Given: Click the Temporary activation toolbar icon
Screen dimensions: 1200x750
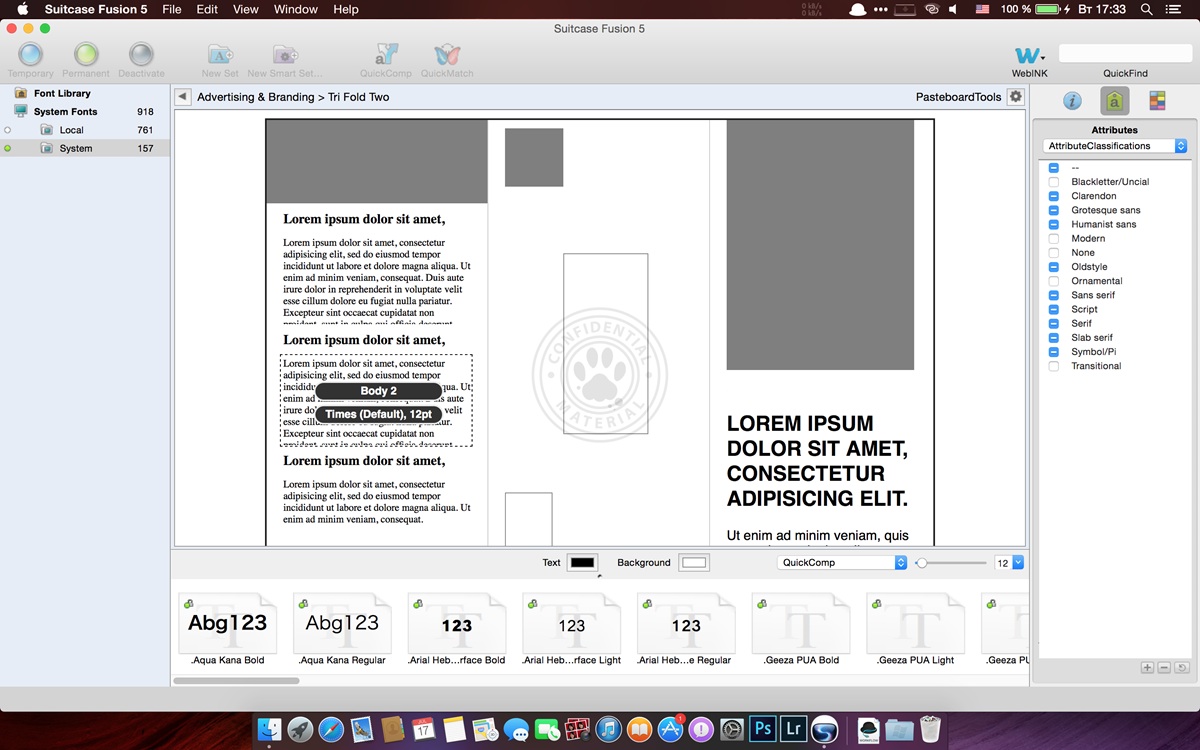Looking at the screenshot, I should pos(31,54).
